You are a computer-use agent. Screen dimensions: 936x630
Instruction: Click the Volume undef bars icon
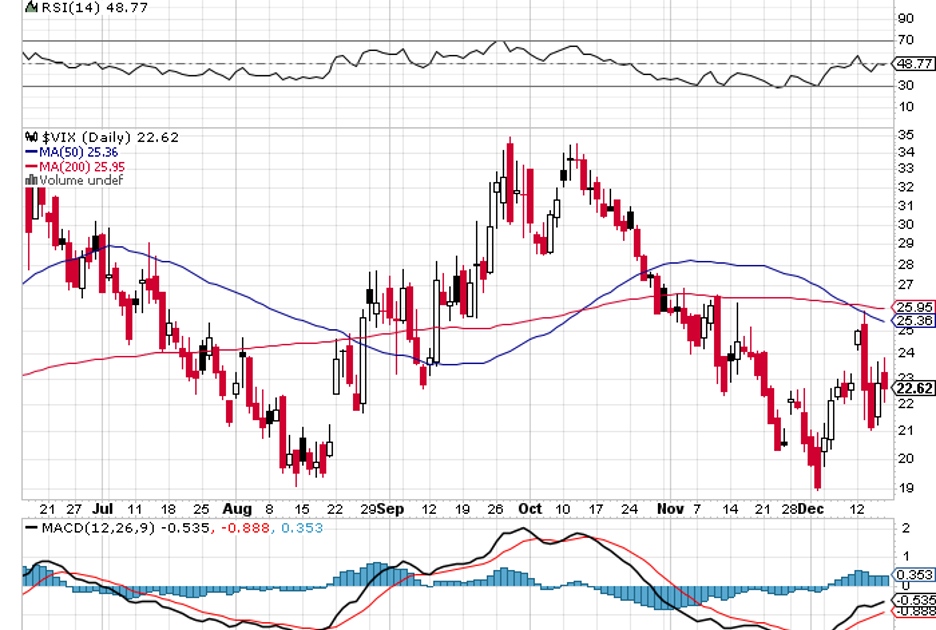tap(32, 180)
